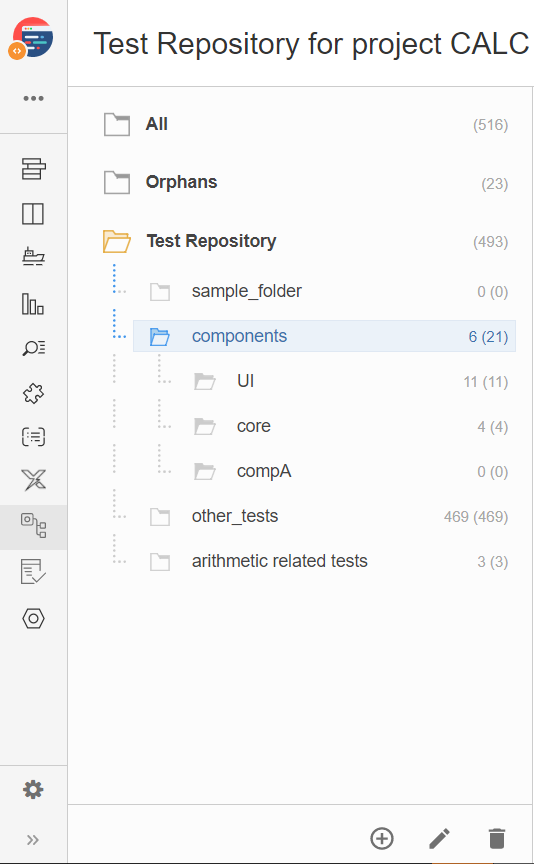Click the trash delete folder button
This screenshot has width=534, height=864.
(497, 839)
